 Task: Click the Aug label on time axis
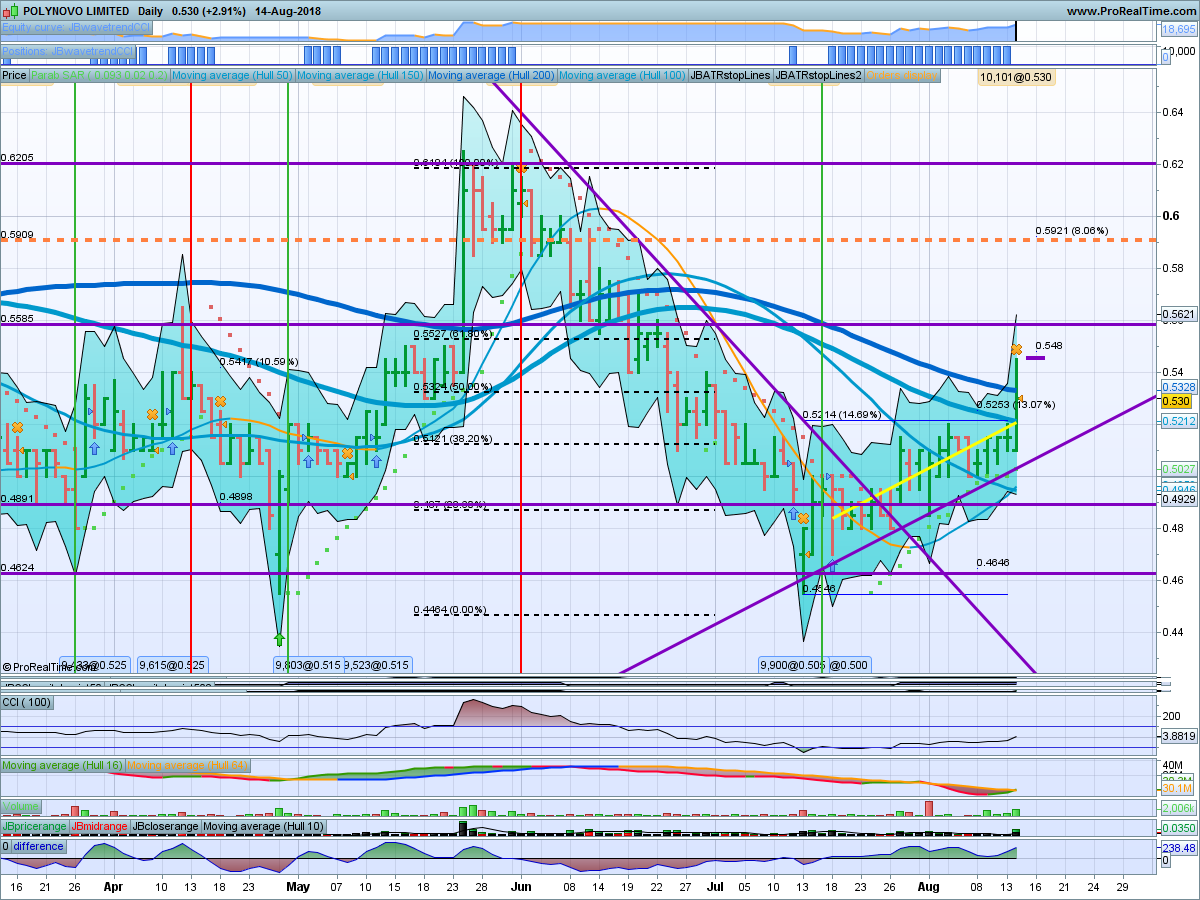(929, 885)
